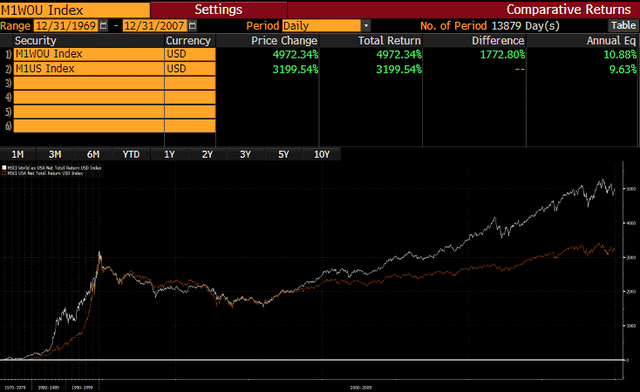Click the No. of Period 13879 Day(s) value
Viewport: 640px width, 392px height.
pos(525,26)
